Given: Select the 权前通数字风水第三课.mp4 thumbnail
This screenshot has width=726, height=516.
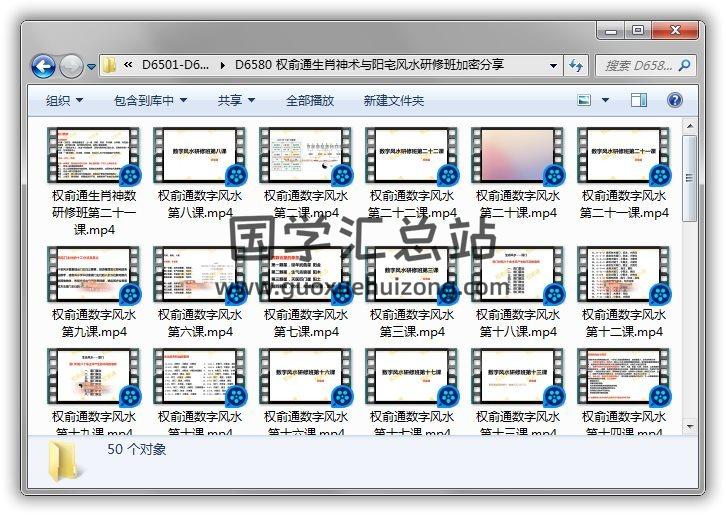Looking at the screenshot, I should 412,275.
